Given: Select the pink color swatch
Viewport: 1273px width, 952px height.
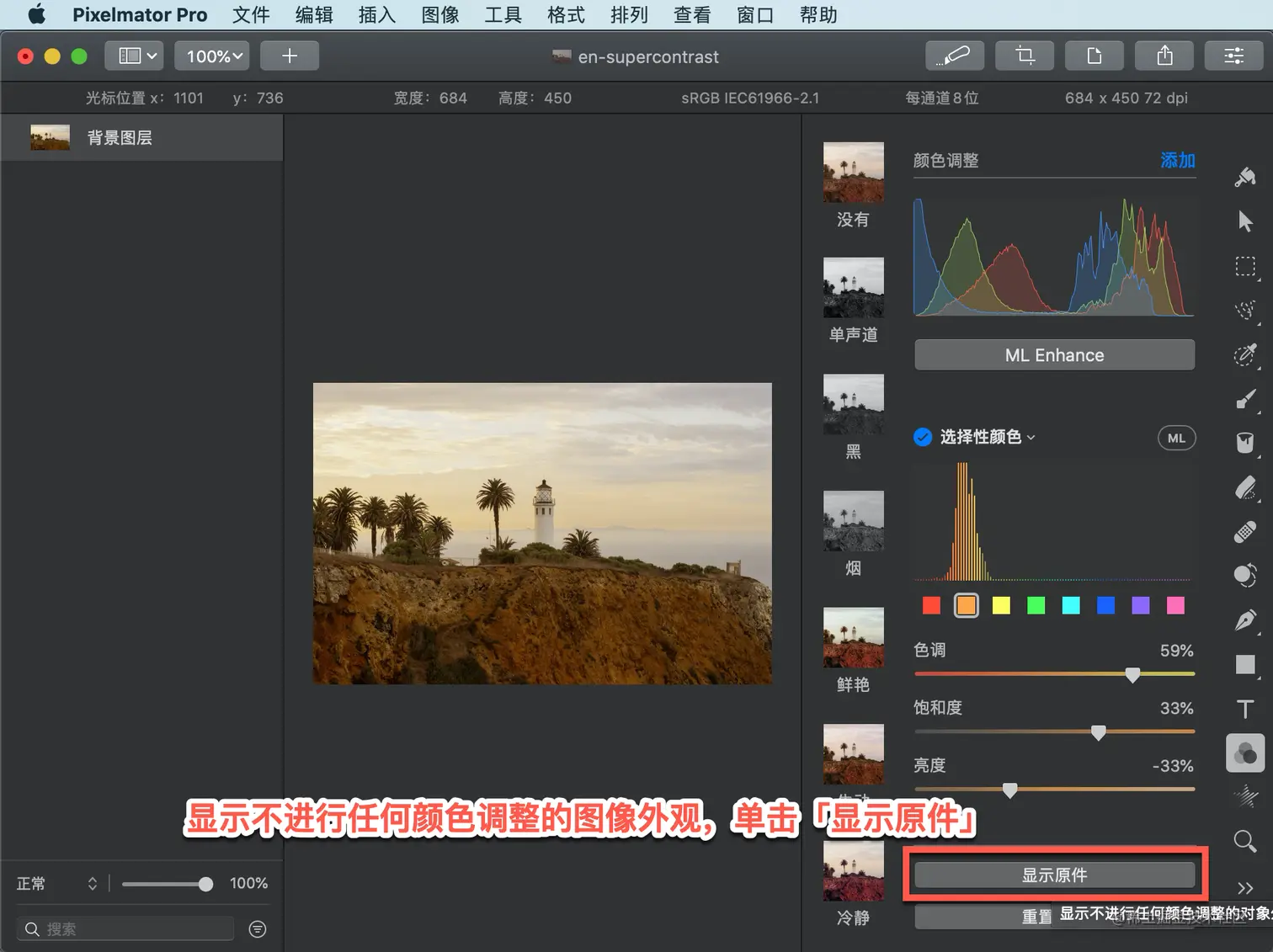Looking at the screenshot, I should [x=1176, y=605].
